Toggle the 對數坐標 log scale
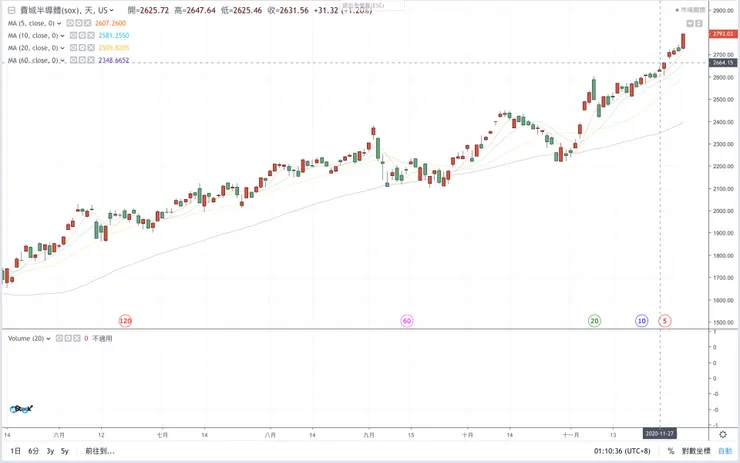This screenshot has height=463, width=740. pos(696,451)
